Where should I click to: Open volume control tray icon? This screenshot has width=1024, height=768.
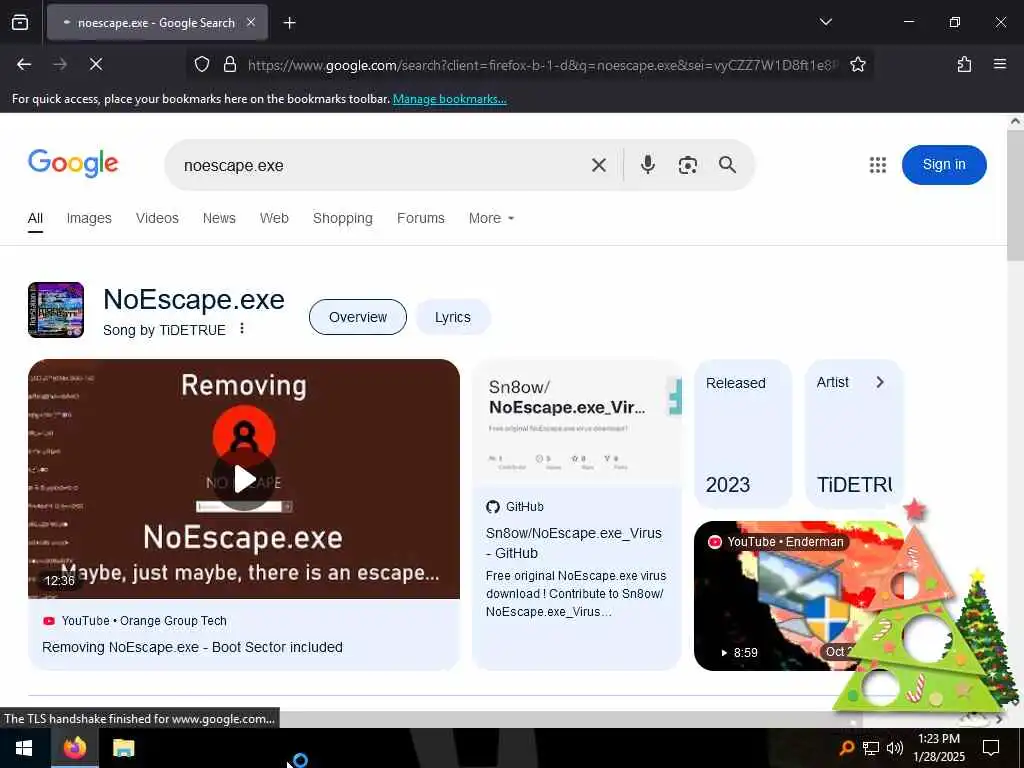tap(894, 748)
